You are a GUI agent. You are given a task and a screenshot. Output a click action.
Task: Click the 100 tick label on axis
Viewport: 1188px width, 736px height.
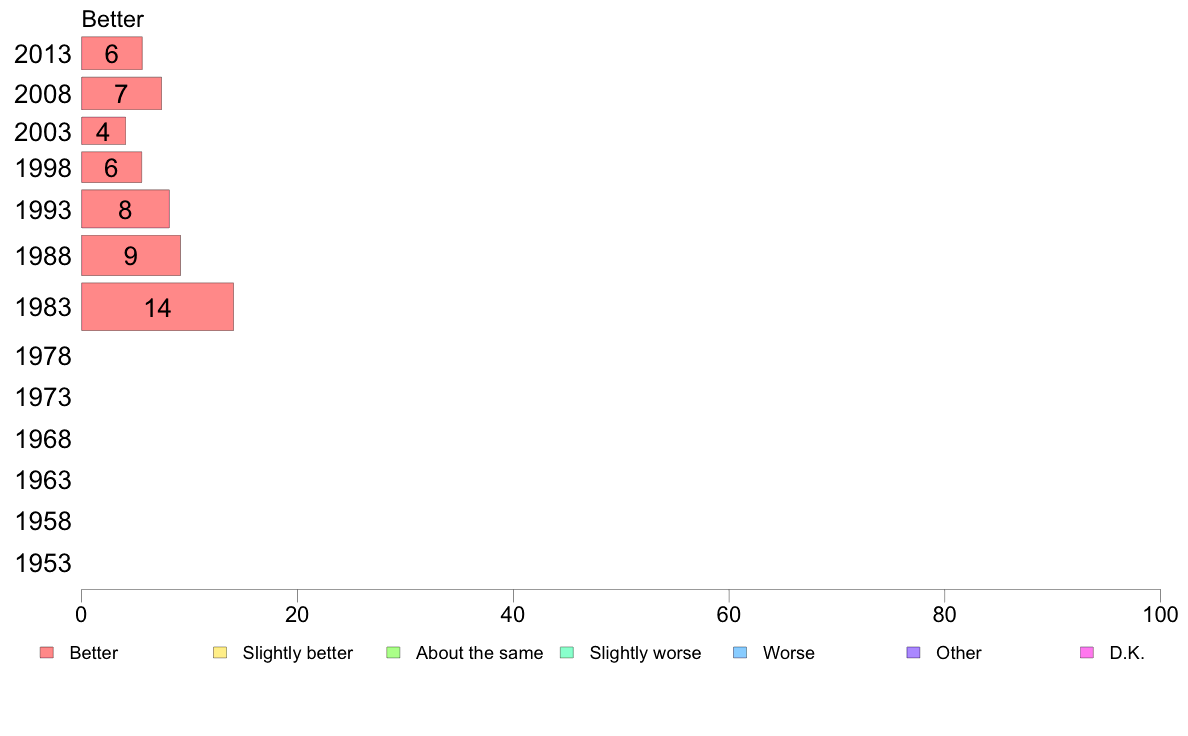point(1160,614)
